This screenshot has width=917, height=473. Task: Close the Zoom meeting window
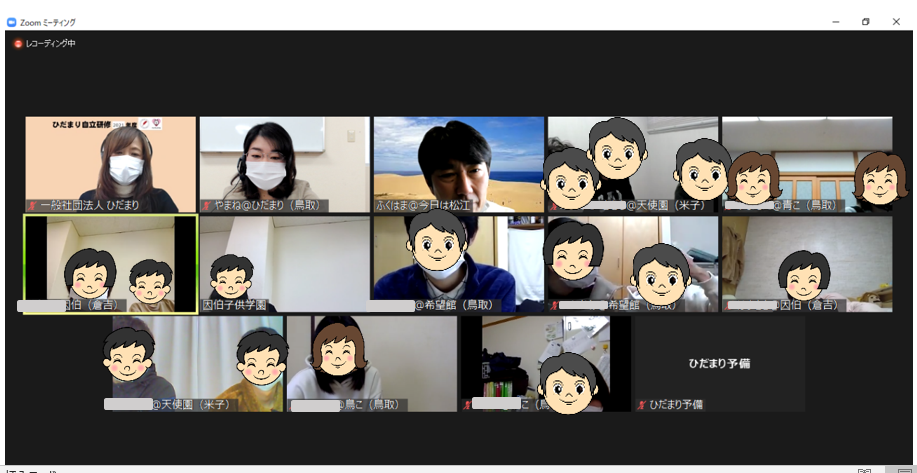(896, 22)
